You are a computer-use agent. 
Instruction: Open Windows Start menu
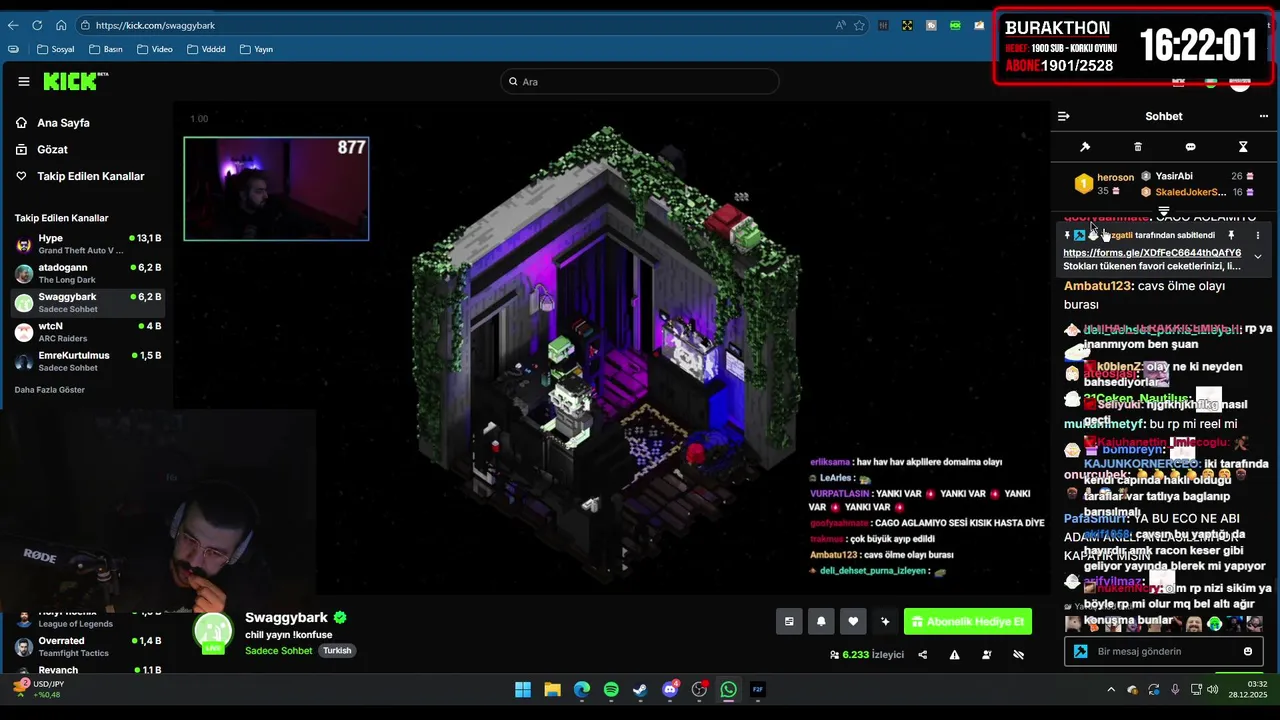pyautogui.click(x=523, y=690)
